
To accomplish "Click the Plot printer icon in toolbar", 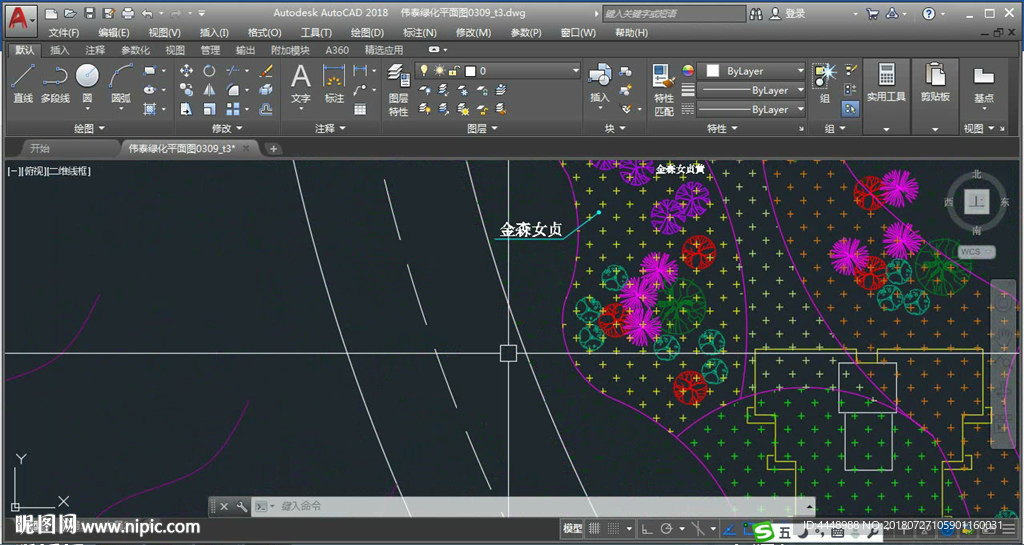I will 128,13.
